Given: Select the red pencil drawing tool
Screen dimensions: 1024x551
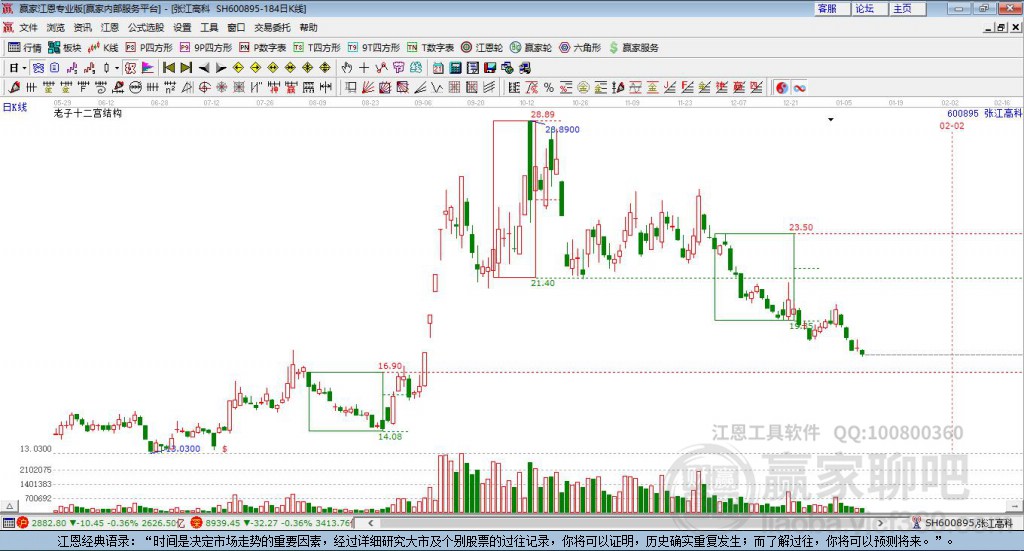Looking at the screenshot, I should (14, 87).
